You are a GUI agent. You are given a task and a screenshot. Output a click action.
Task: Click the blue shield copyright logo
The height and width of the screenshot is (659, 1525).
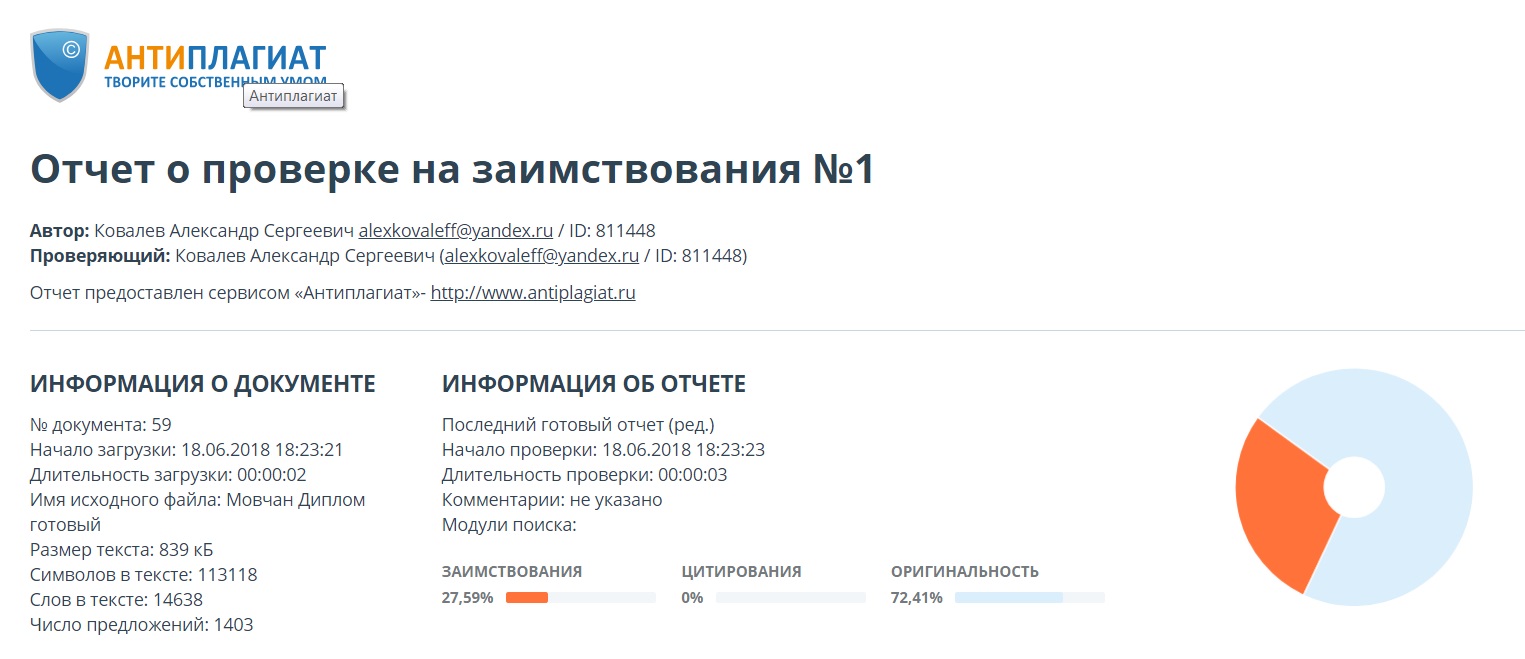tap(61, 64)
